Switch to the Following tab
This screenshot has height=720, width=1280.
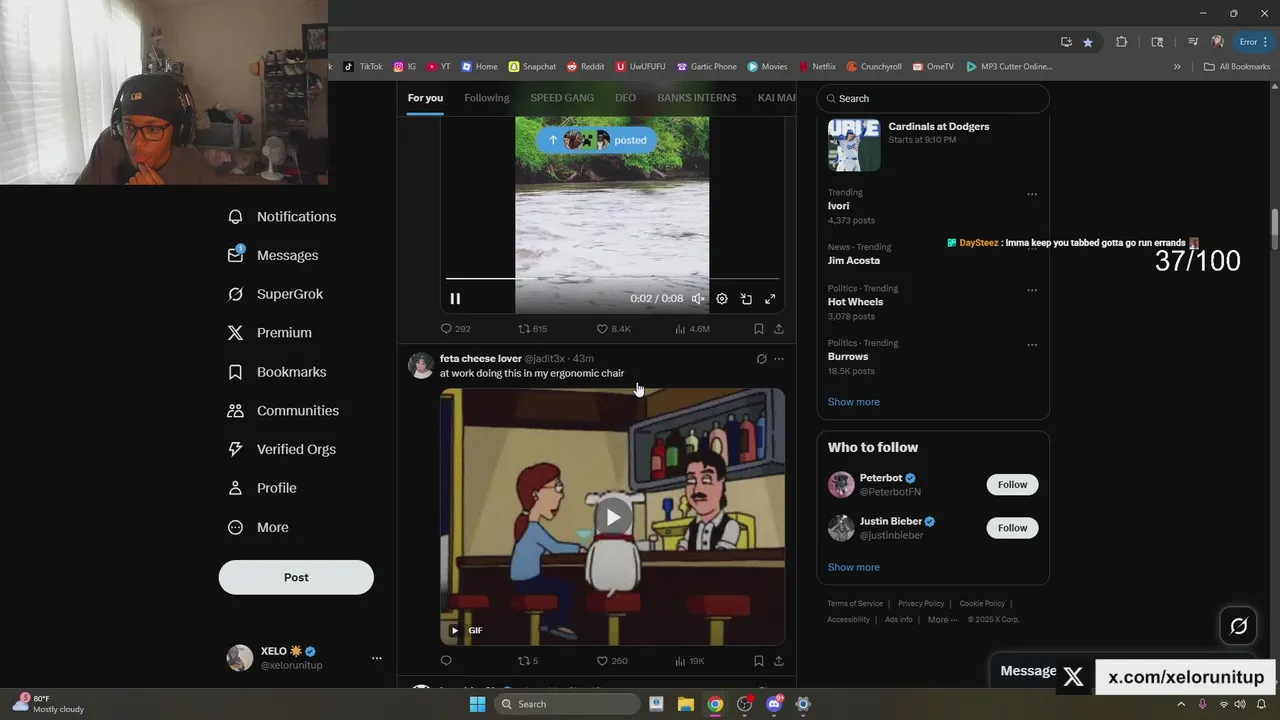[x=487, y=98]
